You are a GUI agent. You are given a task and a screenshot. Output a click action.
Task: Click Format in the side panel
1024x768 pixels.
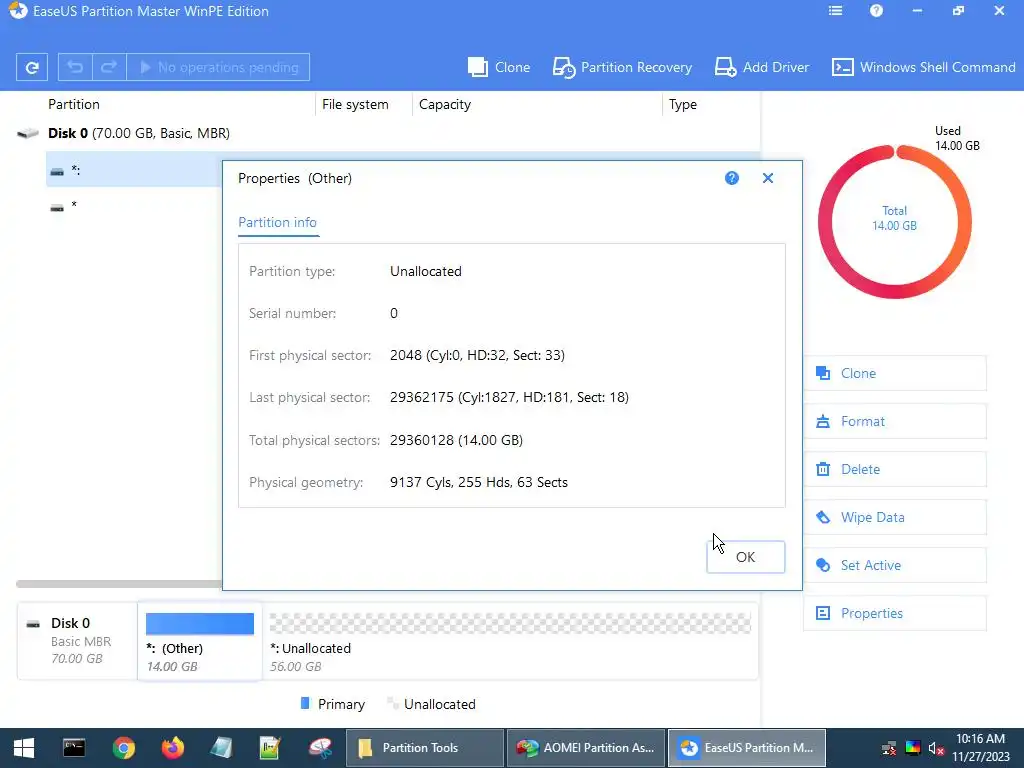tap(895, 421)
